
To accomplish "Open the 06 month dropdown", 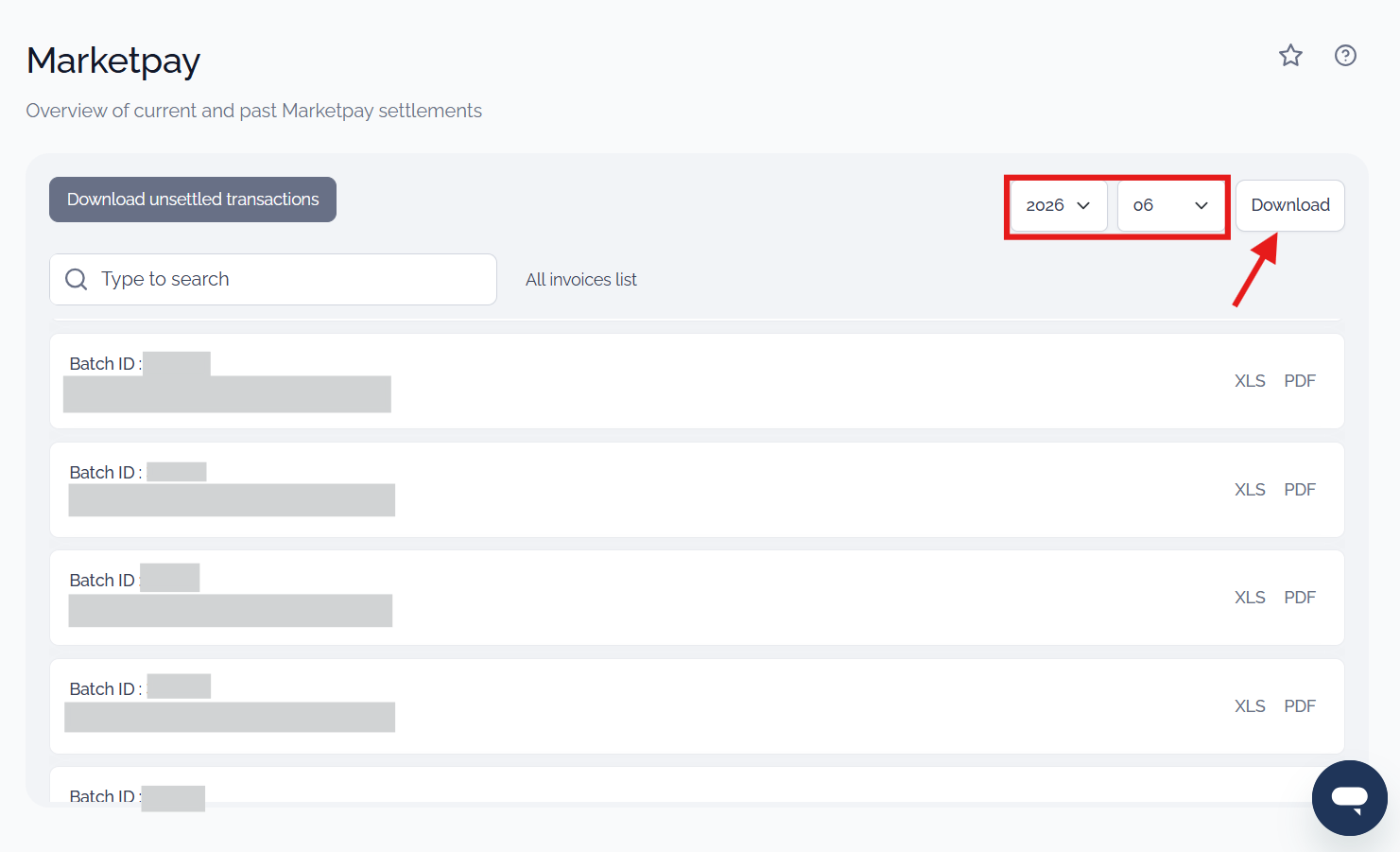I will click(1171, 205).
